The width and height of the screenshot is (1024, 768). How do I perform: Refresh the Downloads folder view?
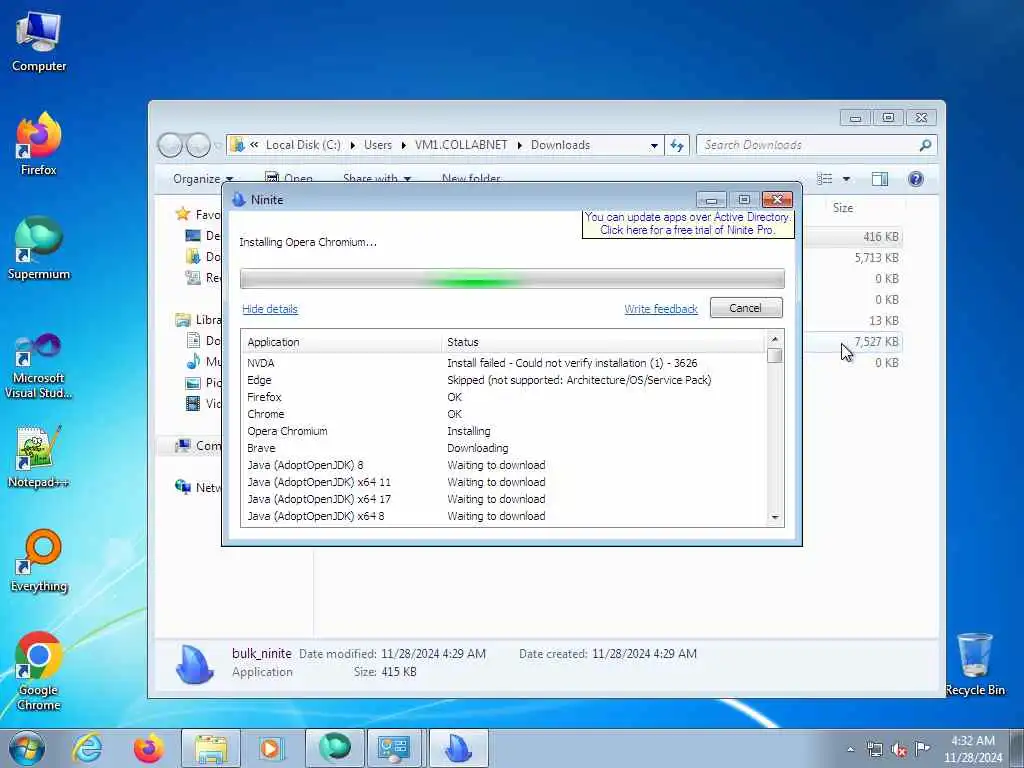pyautogui.click(x=677, y=145)
